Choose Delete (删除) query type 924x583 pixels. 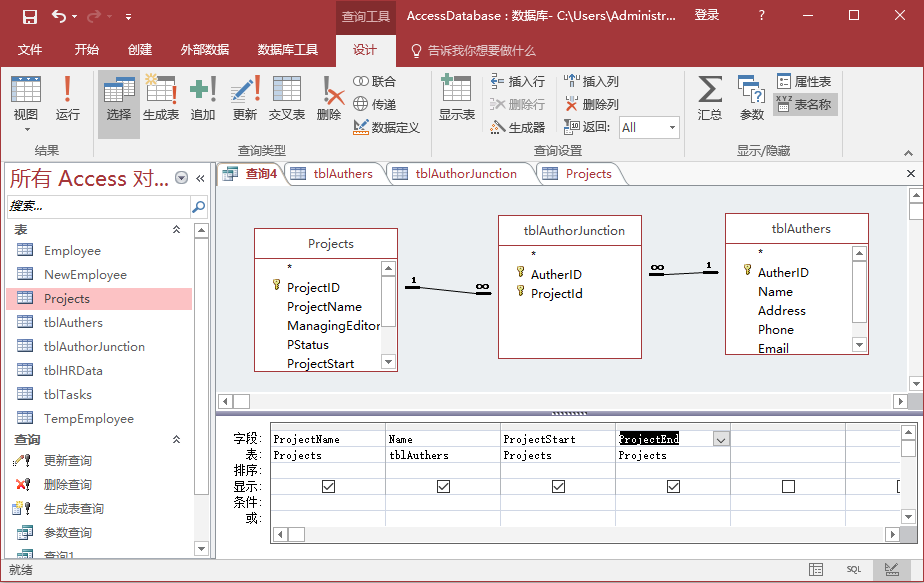[329, 98]
